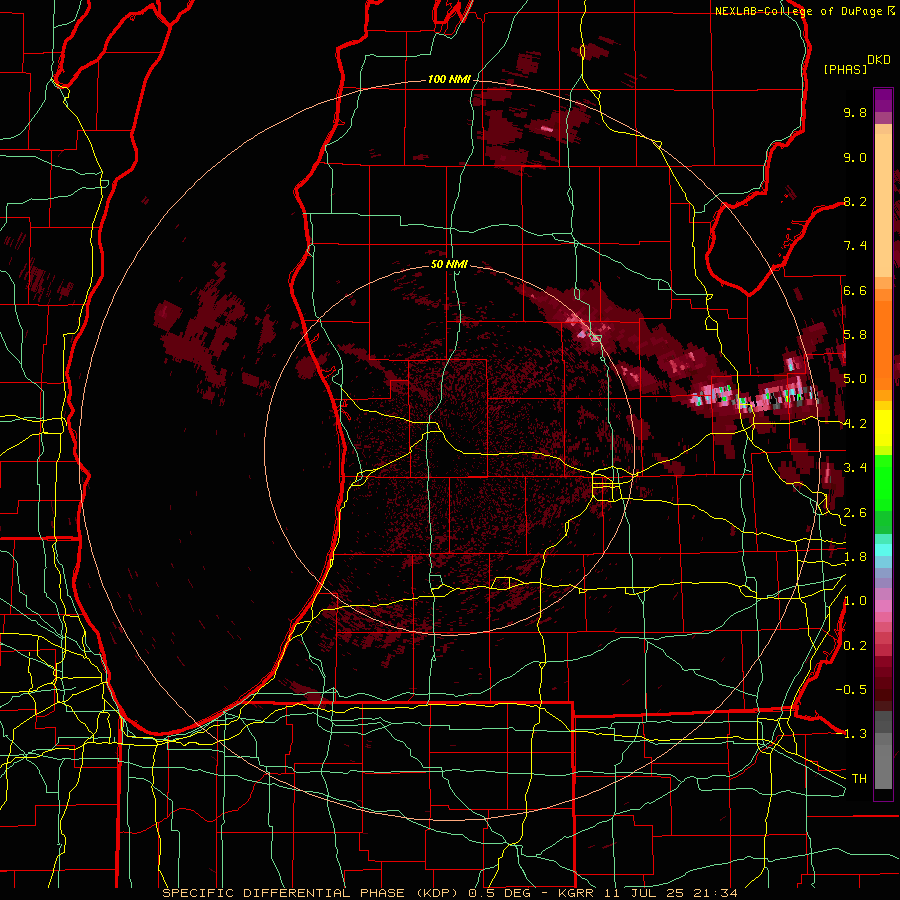Screen dimensions: 900x900
Task: Click the [PHAS] legend label
Action: (x=845, y=69)
